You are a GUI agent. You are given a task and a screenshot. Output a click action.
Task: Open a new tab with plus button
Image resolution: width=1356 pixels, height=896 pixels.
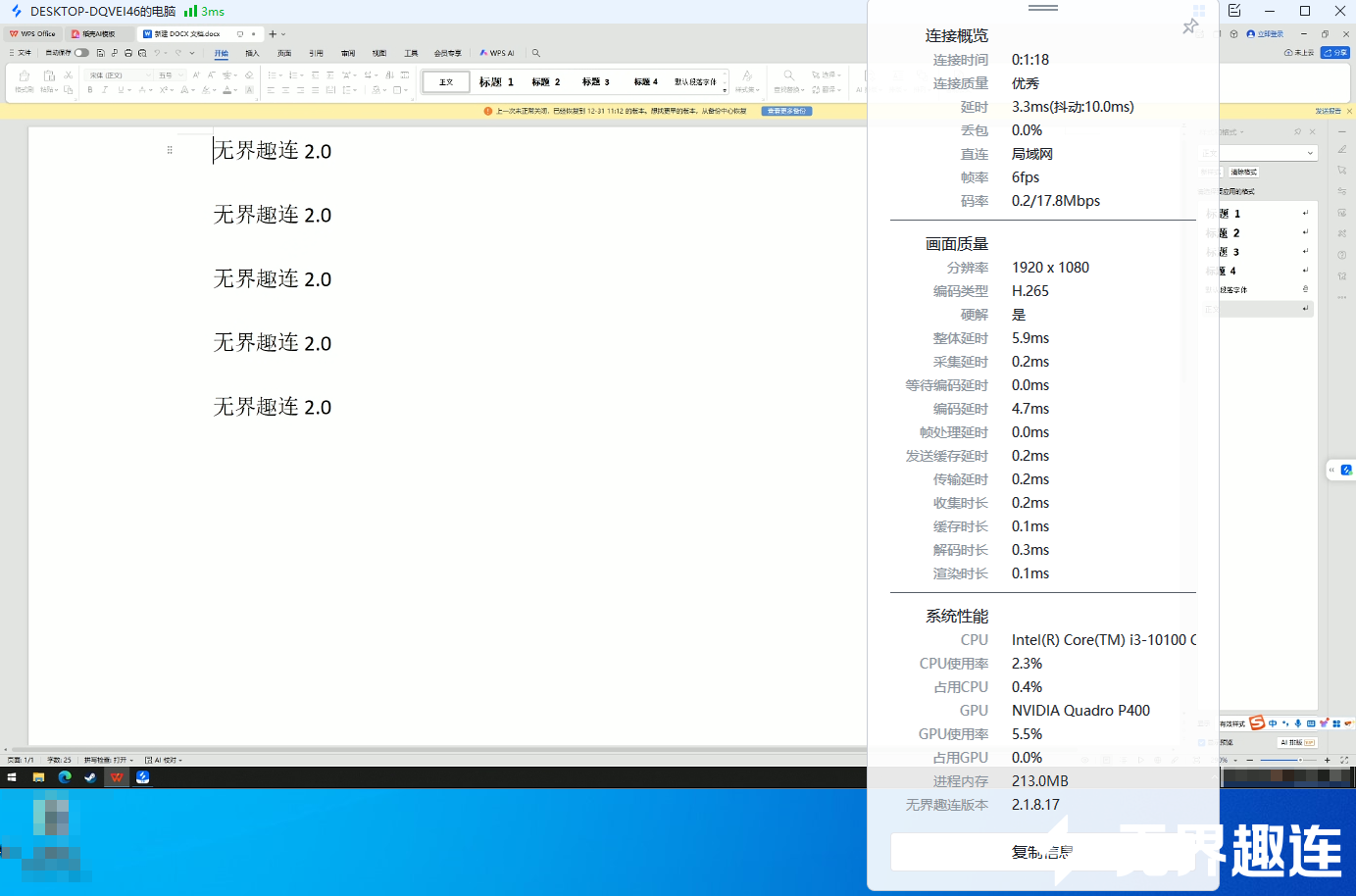[x=273, y=34]
